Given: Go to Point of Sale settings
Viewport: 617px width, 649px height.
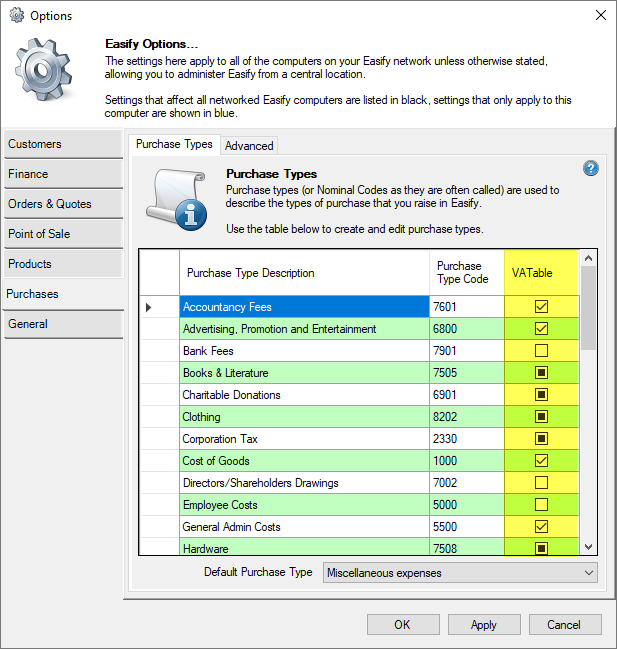Looking at the screenshot, I should (x=62, y=234).
